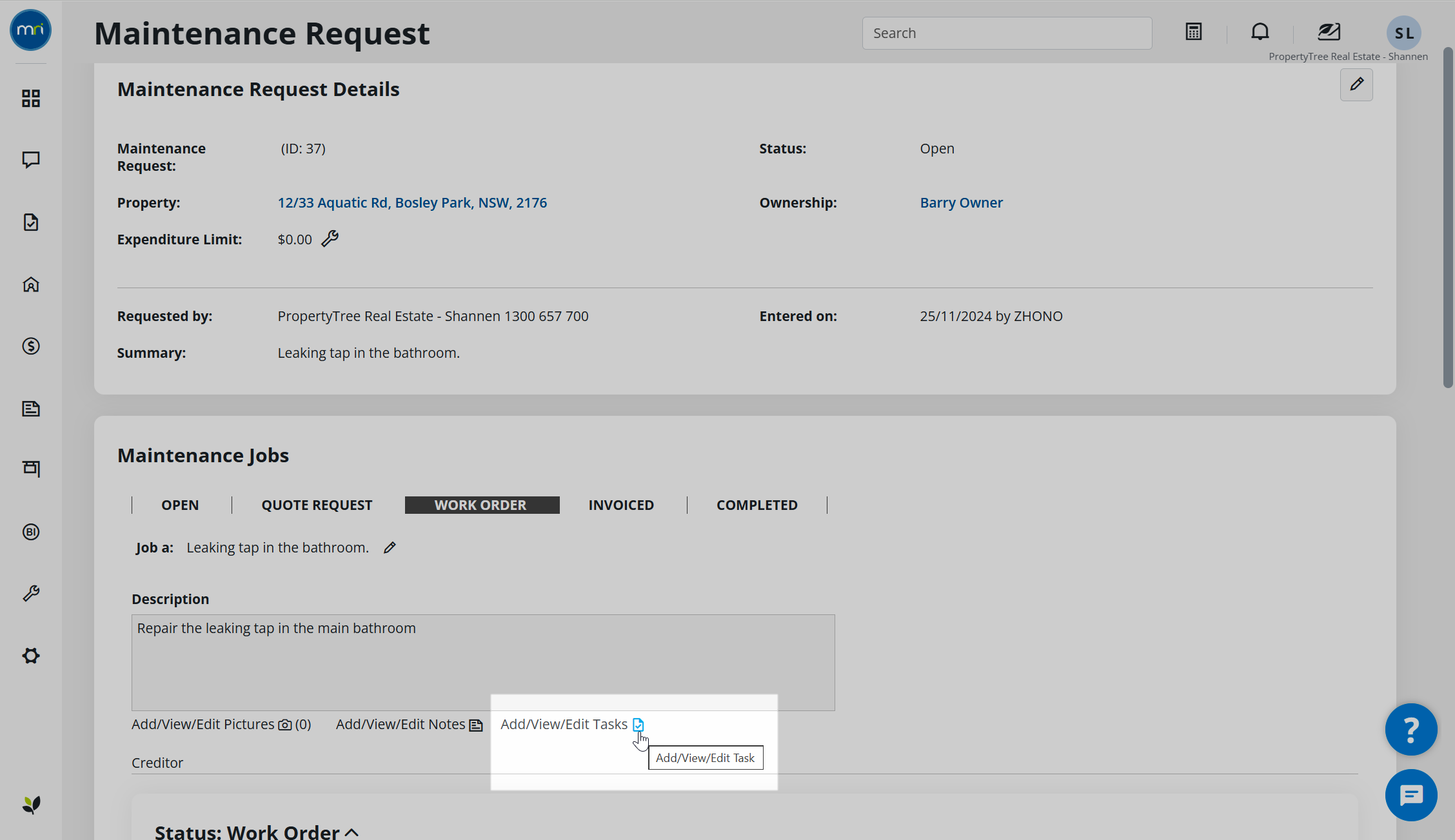
Task: Open the maintenance wrench sidebar icon
Action: tap(30, 593)
